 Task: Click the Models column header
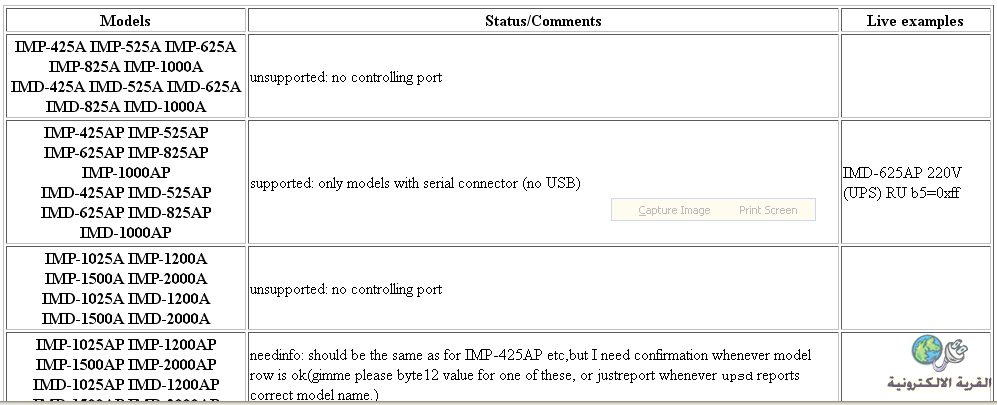coord(125,20)
